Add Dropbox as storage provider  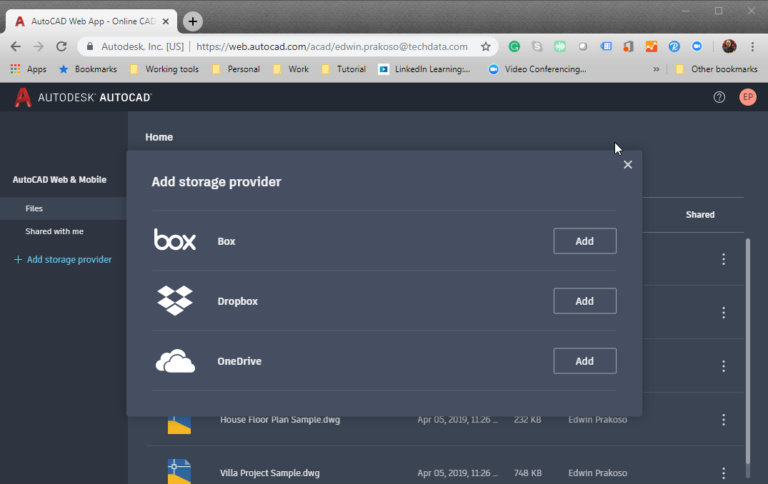(584, 301)
